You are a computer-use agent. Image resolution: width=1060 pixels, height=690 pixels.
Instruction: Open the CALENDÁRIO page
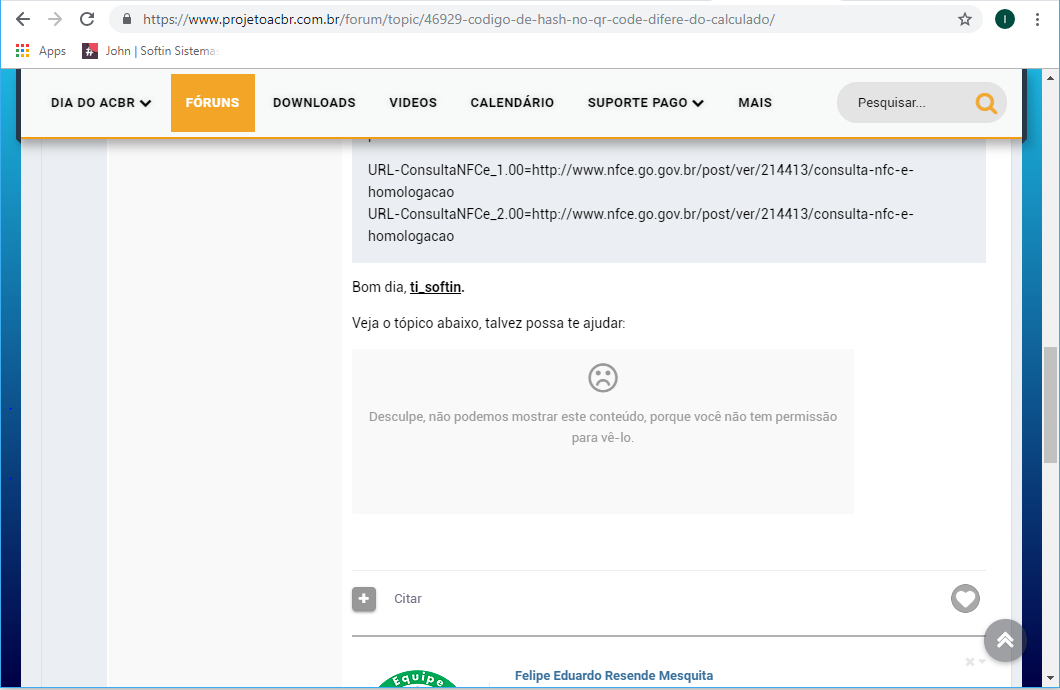(512, 103)
